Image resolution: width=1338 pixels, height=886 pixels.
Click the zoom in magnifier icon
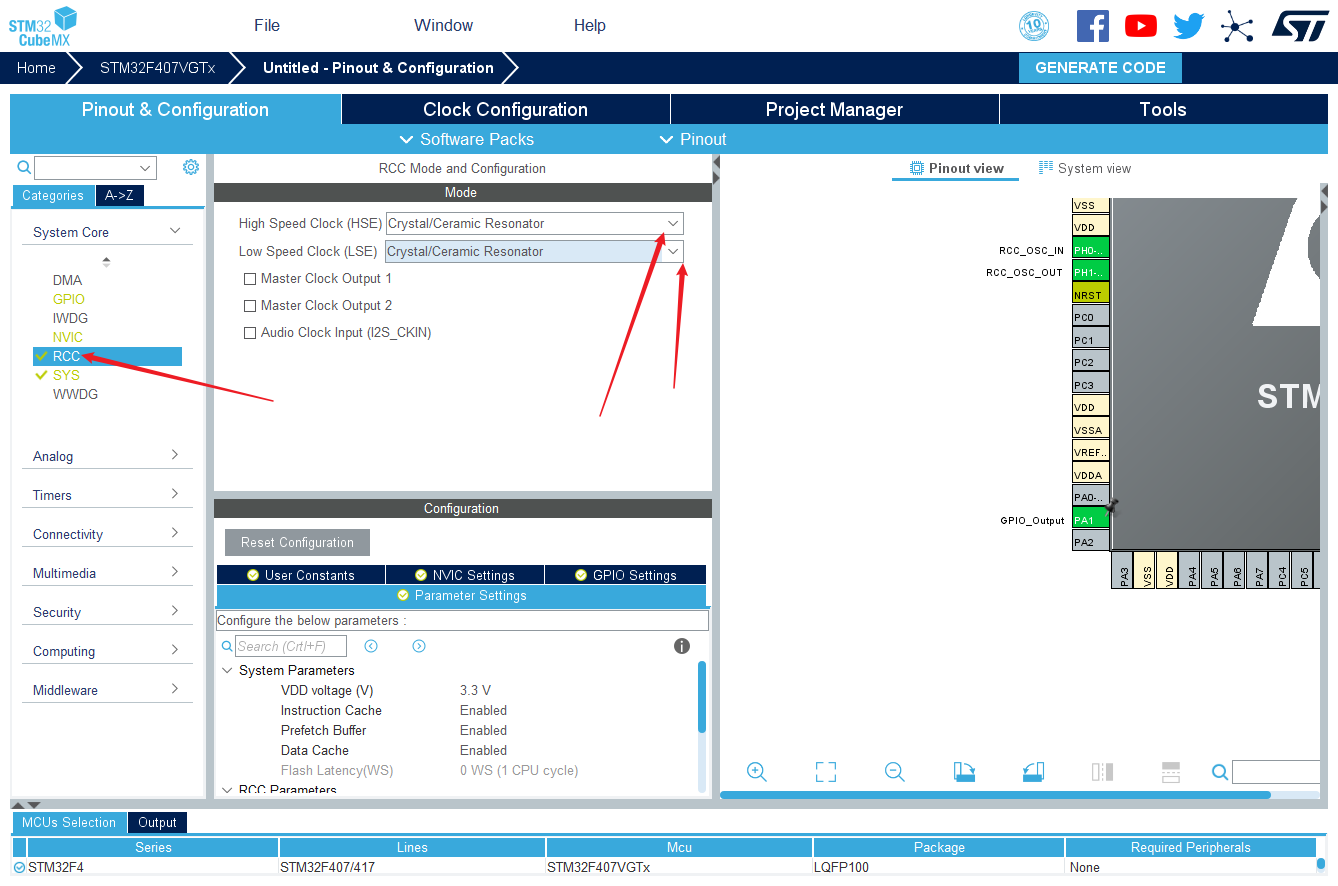[757, 772]
